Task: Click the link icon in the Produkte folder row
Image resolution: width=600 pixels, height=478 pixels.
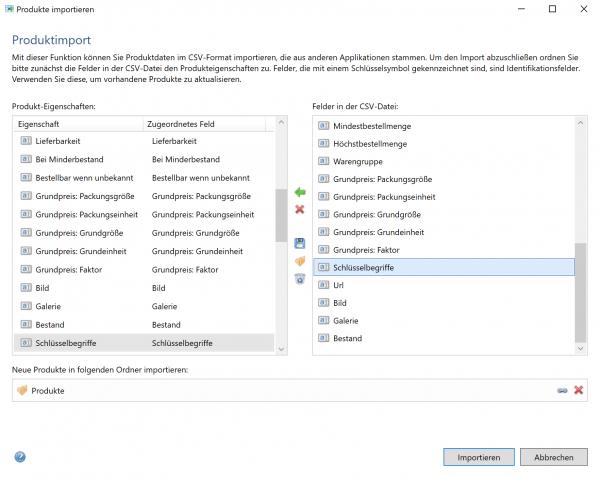Action: [562, 390]
